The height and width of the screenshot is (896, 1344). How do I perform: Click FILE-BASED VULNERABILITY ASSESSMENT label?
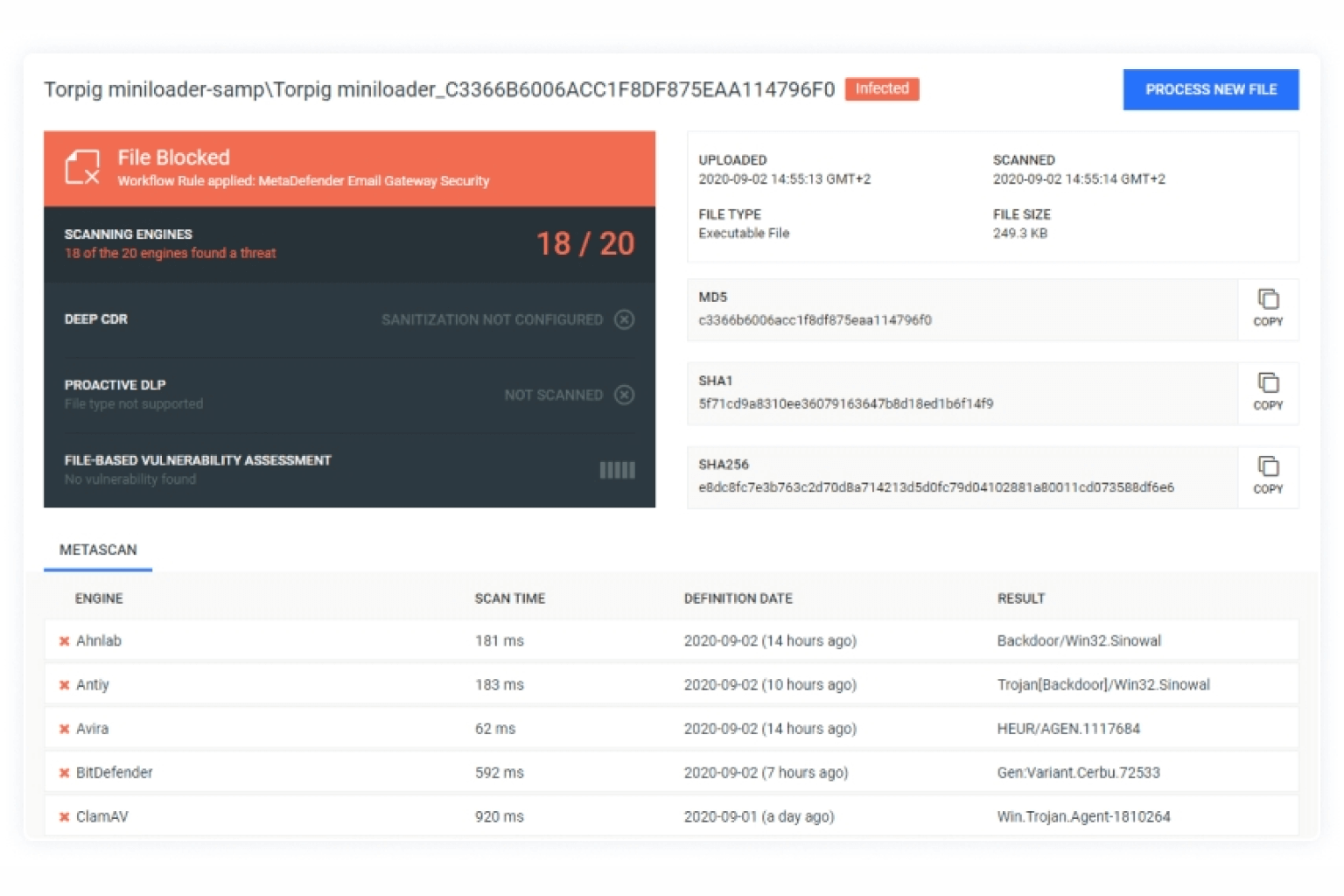(198, 460)
